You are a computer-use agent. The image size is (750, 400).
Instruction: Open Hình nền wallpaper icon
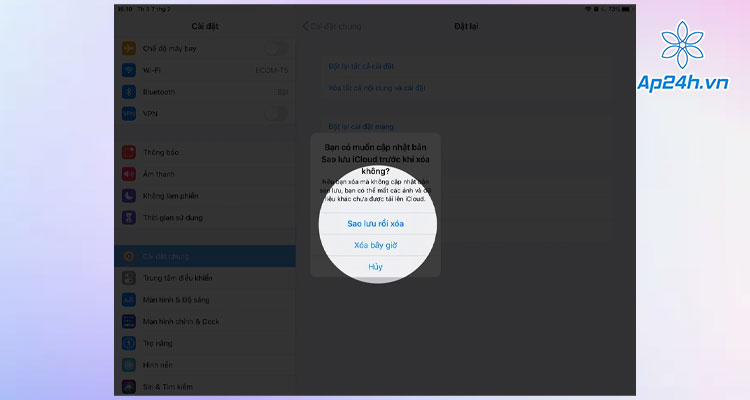click(129, 365)
